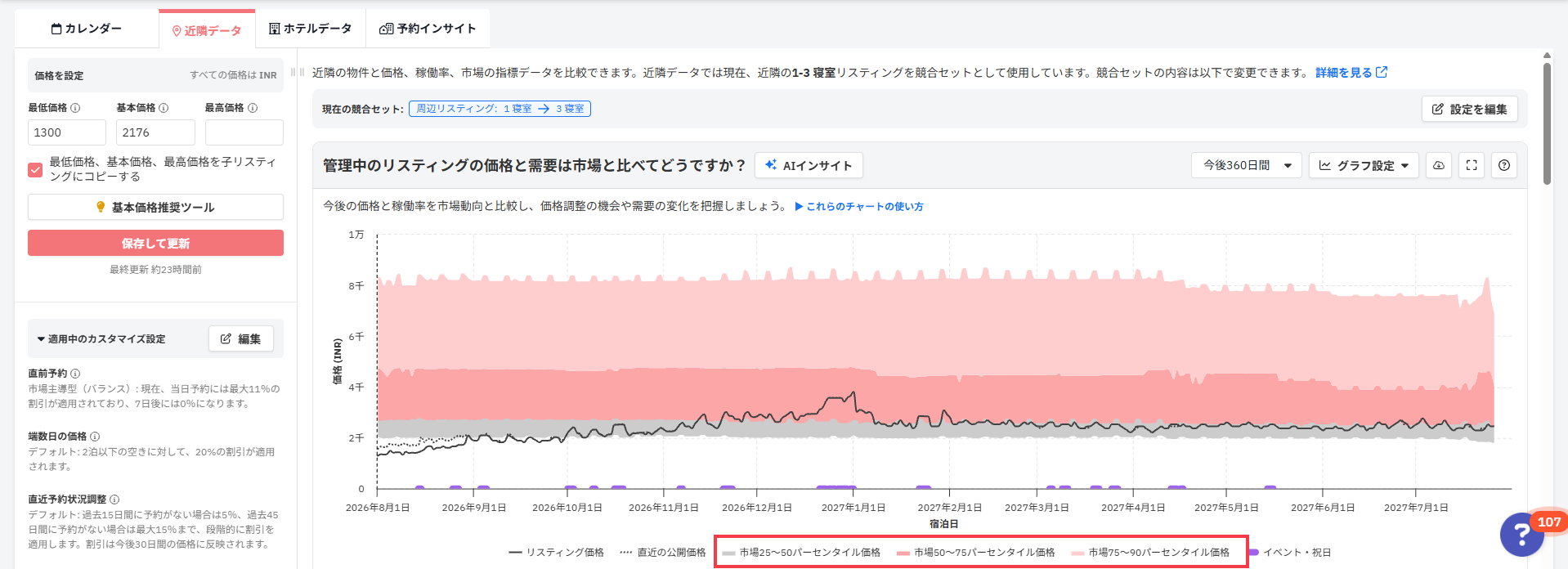Click the info icon beside 端数日の価格
The height and width of the screenshot is (569, 1568).
click(x=95, y=437)
